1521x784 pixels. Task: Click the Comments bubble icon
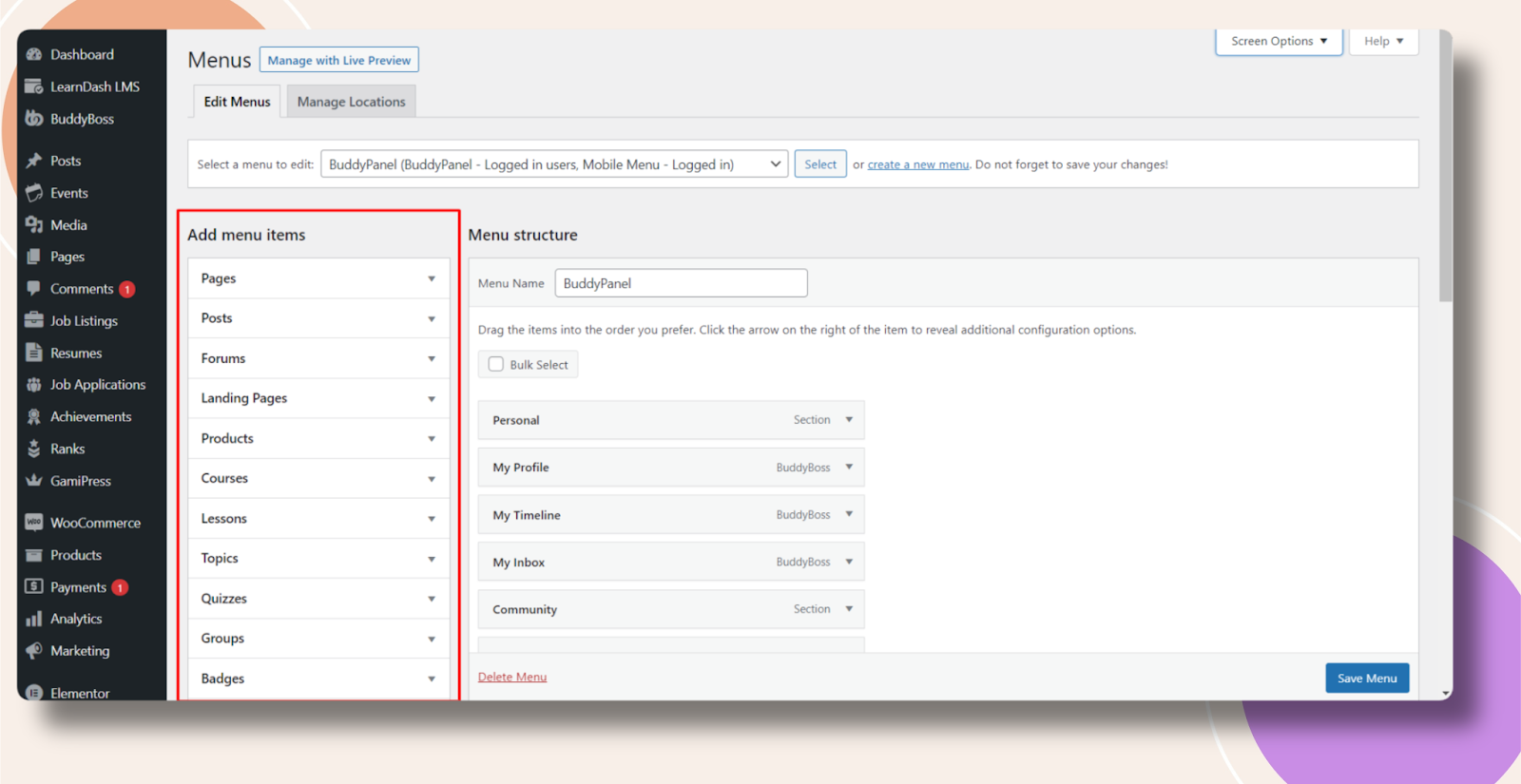[34, 288]
